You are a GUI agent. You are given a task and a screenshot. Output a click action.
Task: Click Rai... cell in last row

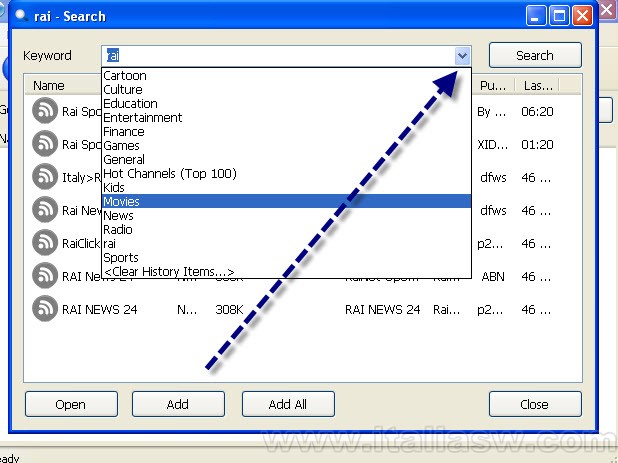click(446, 309)
